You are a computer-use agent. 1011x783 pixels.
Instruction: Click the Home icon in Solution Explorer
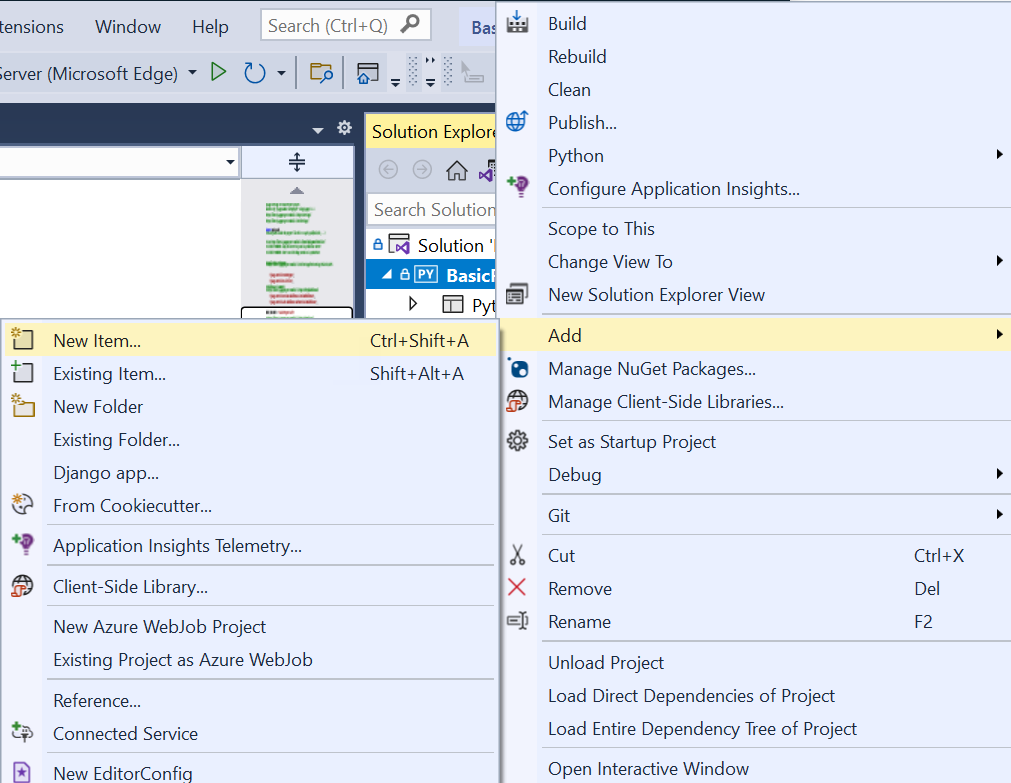click(x=457, y=171)
